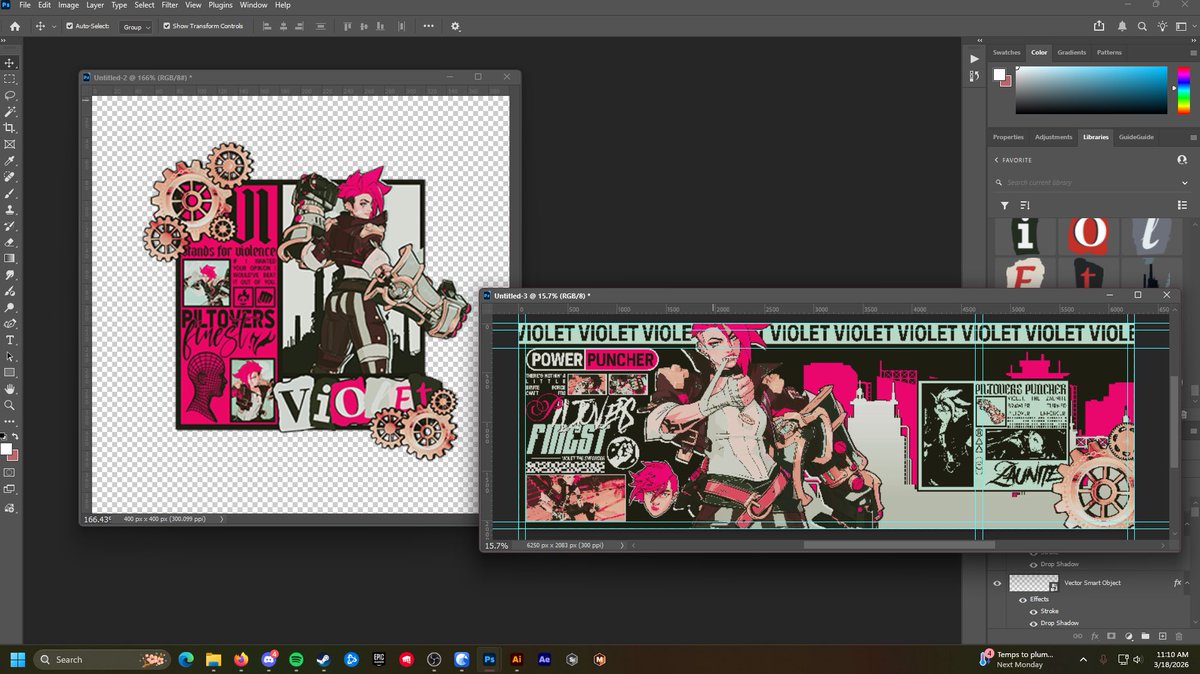Select the red letter O library thumbnail

(x=1087, y=235)
